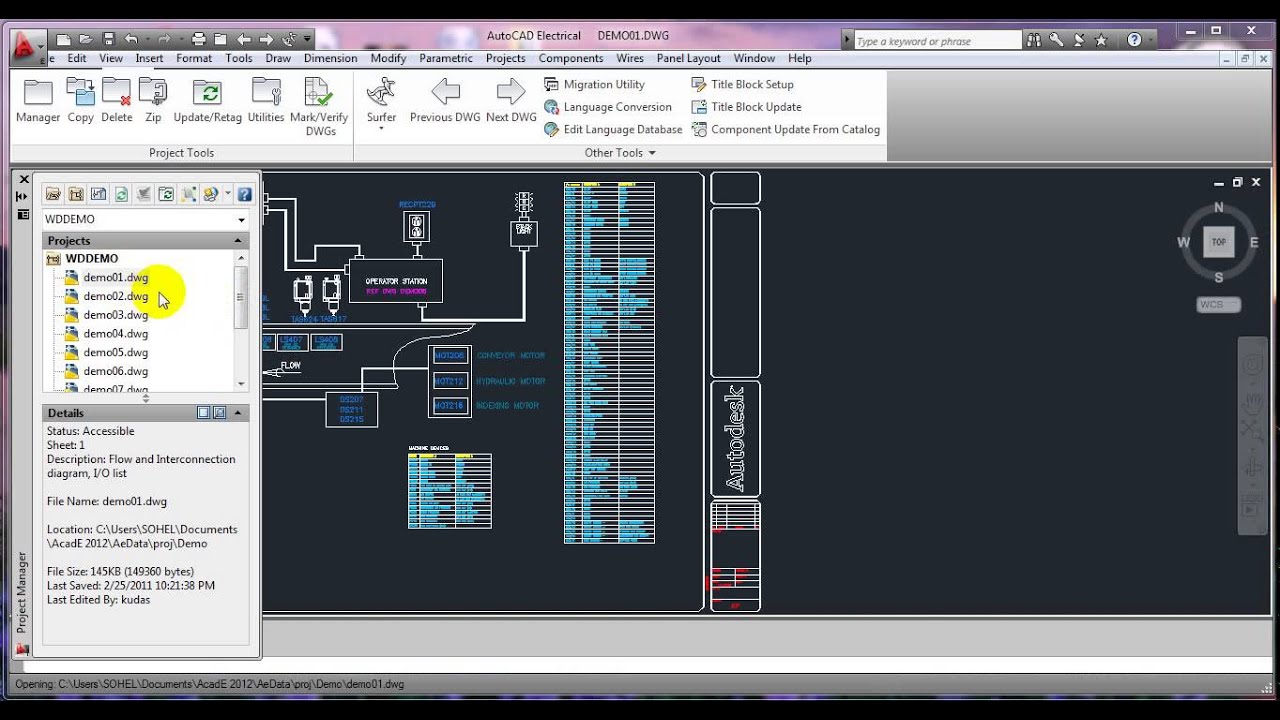Open the Project Manager ribbon tool
The image size is (1280, 720).
[x=38, y=101]
